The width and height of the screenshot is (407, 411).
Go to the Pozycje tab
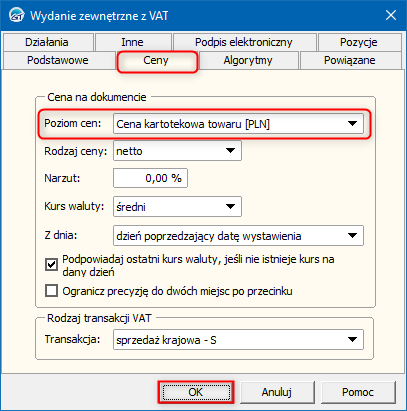(359, 42)
